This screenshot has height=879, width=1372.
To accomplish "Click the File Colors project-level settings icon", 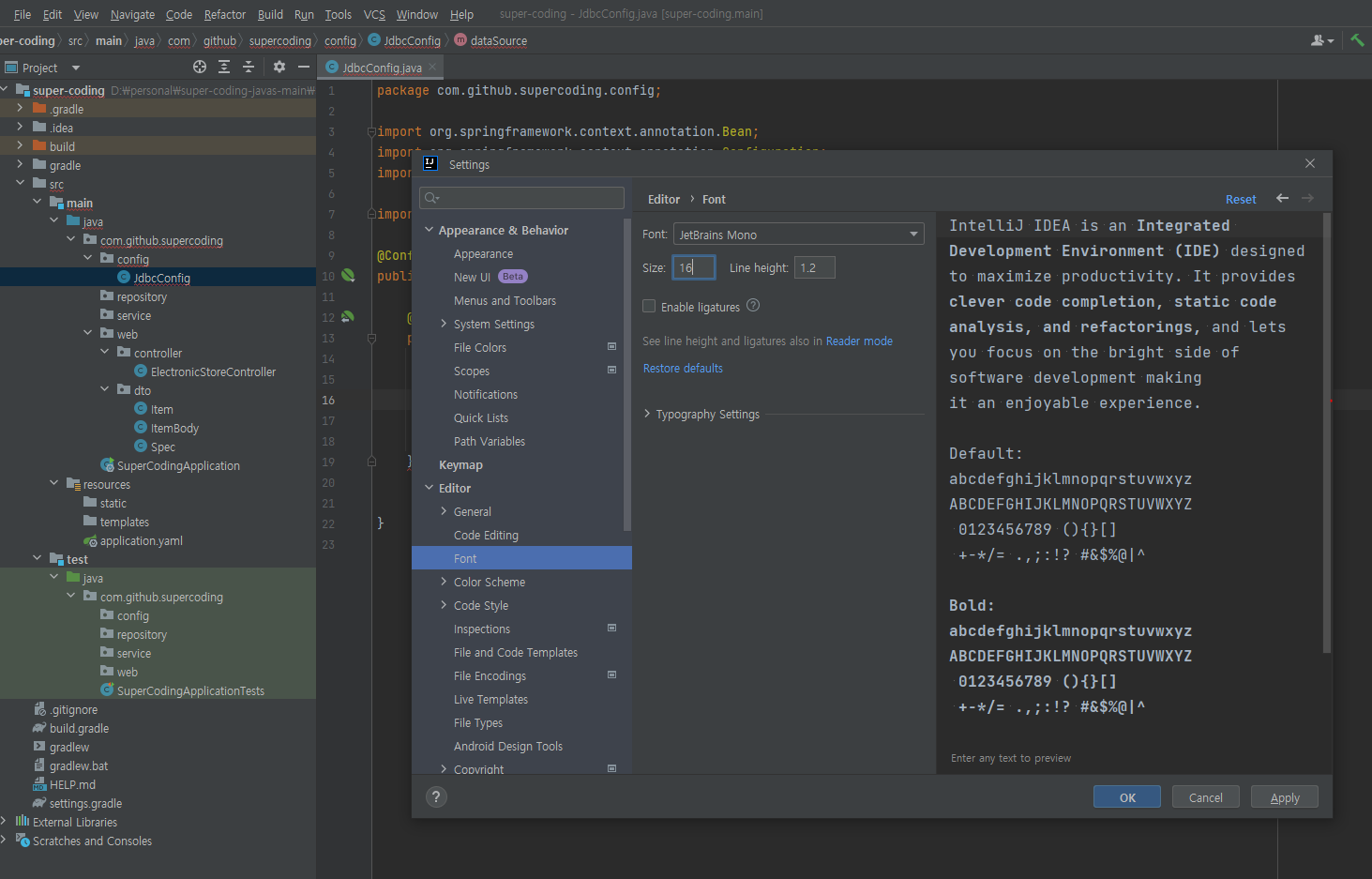I will [611, 347].
